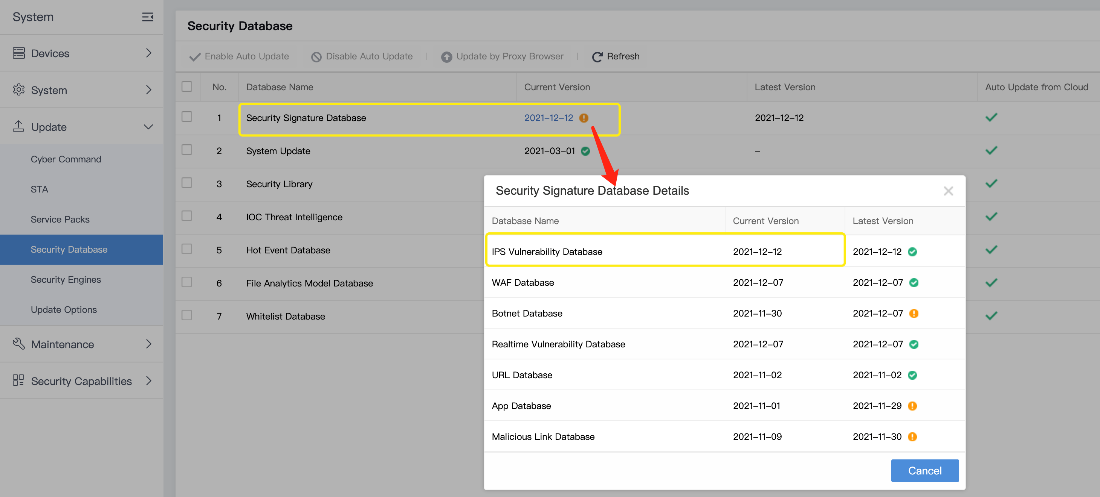Click the orange warning icon in the Botnet Database row
This screenshot has width=1100, height=497.
pos(914,314)
